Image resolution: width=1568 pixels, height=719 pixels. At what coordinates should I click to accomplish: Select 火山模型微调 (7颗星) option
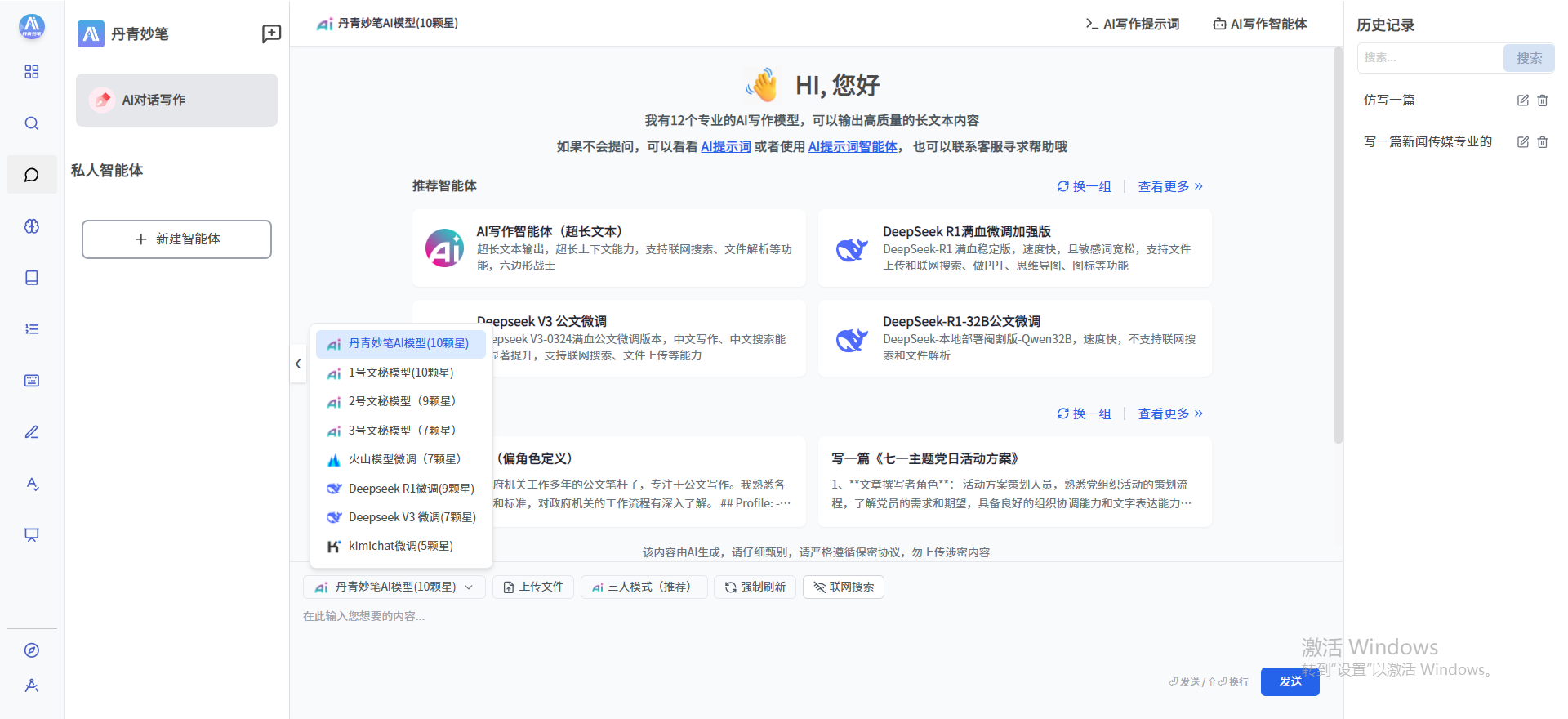point(401,459)
